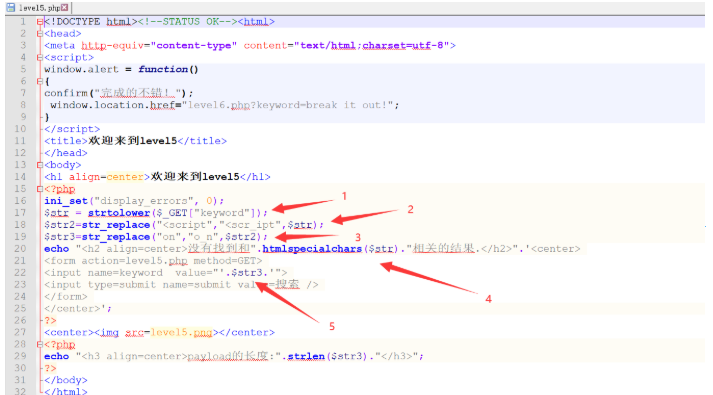Collapse the <head> block fold marker

tap(40, 34)
